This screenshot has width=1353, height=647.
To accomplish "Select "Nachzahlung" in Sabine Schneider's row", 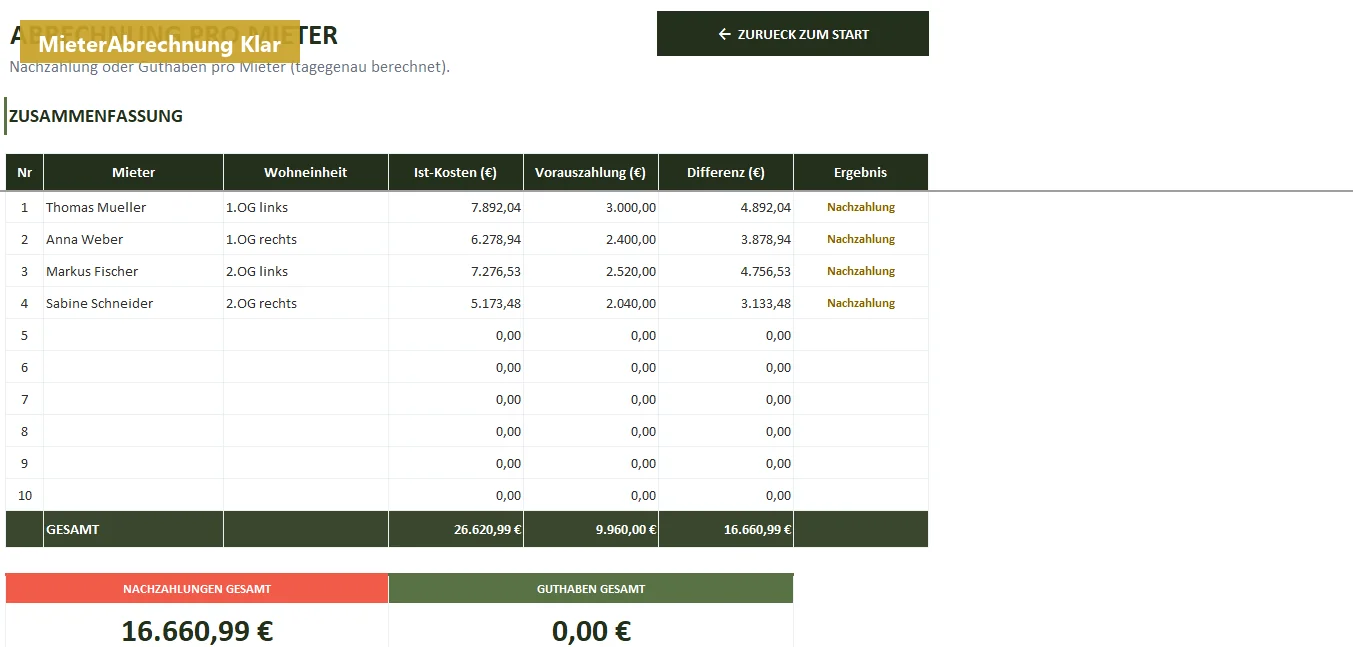I will click(861, 303).
